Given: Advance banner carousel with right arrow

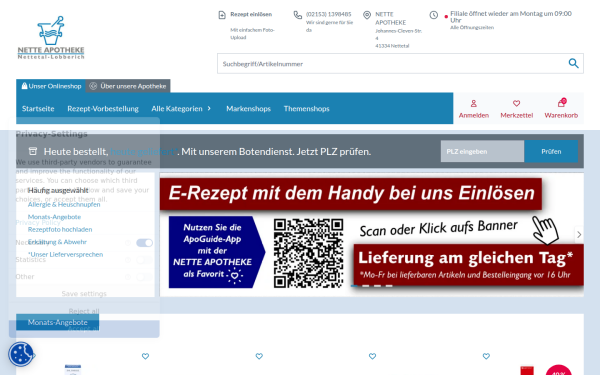Looking at the screenshot, I should tap(579, 234).
